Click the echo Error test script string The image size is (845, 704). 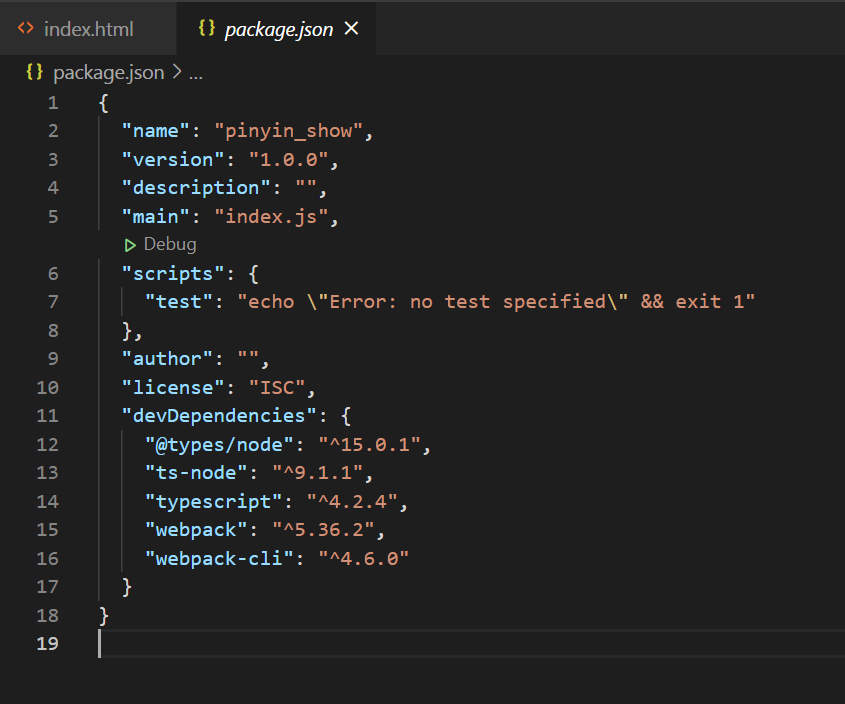(496, 302)
